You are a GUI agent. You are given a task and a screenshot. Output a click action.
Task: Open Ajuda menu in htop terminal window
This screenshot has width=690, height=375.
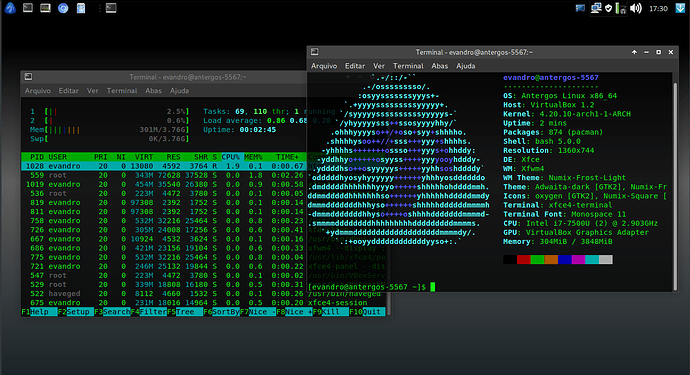pyautogui.click(x=179, y=91)
